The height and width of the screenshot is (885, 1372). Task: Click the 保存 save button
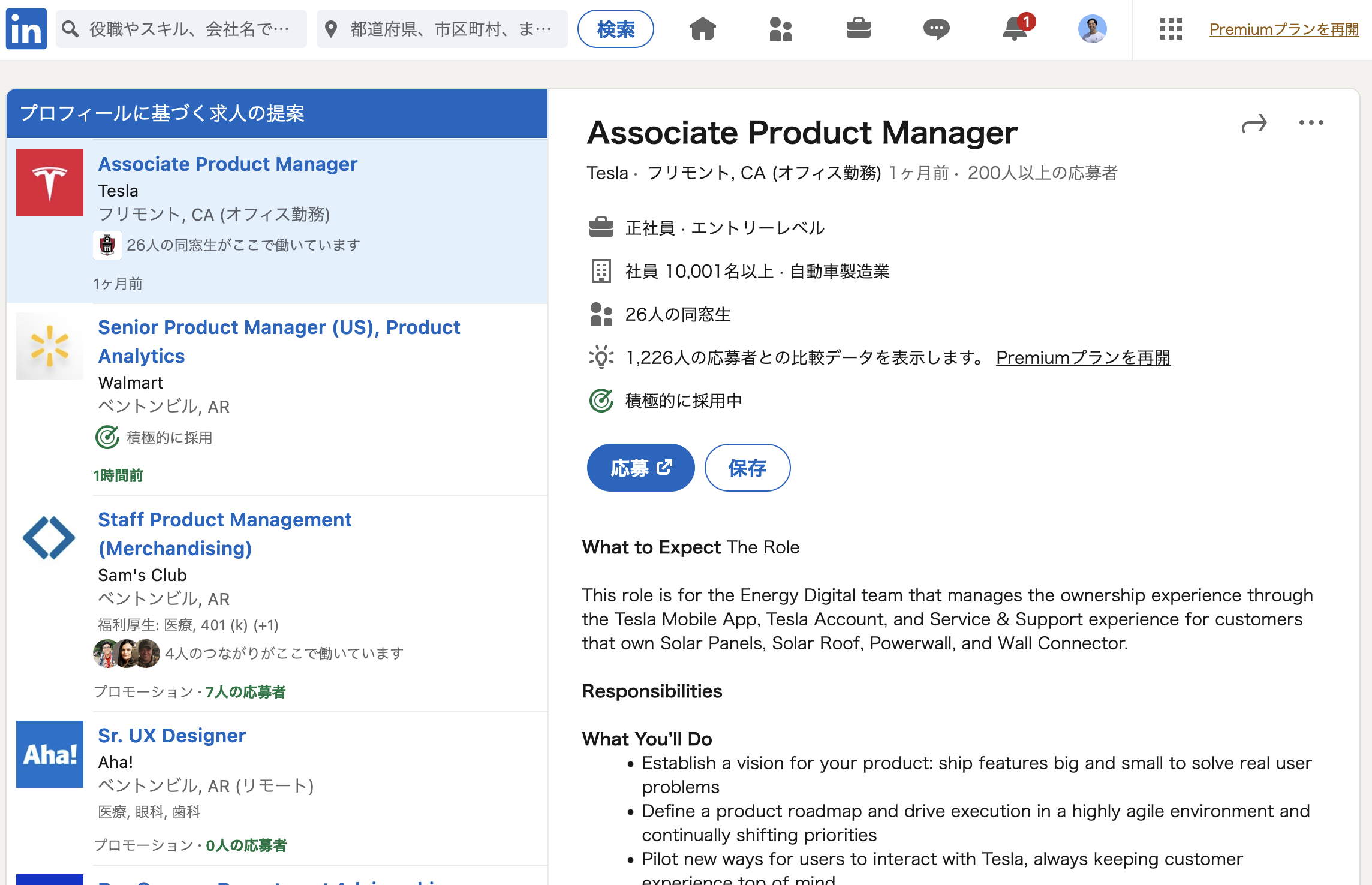pyautogui.click(x=747, y=468)
